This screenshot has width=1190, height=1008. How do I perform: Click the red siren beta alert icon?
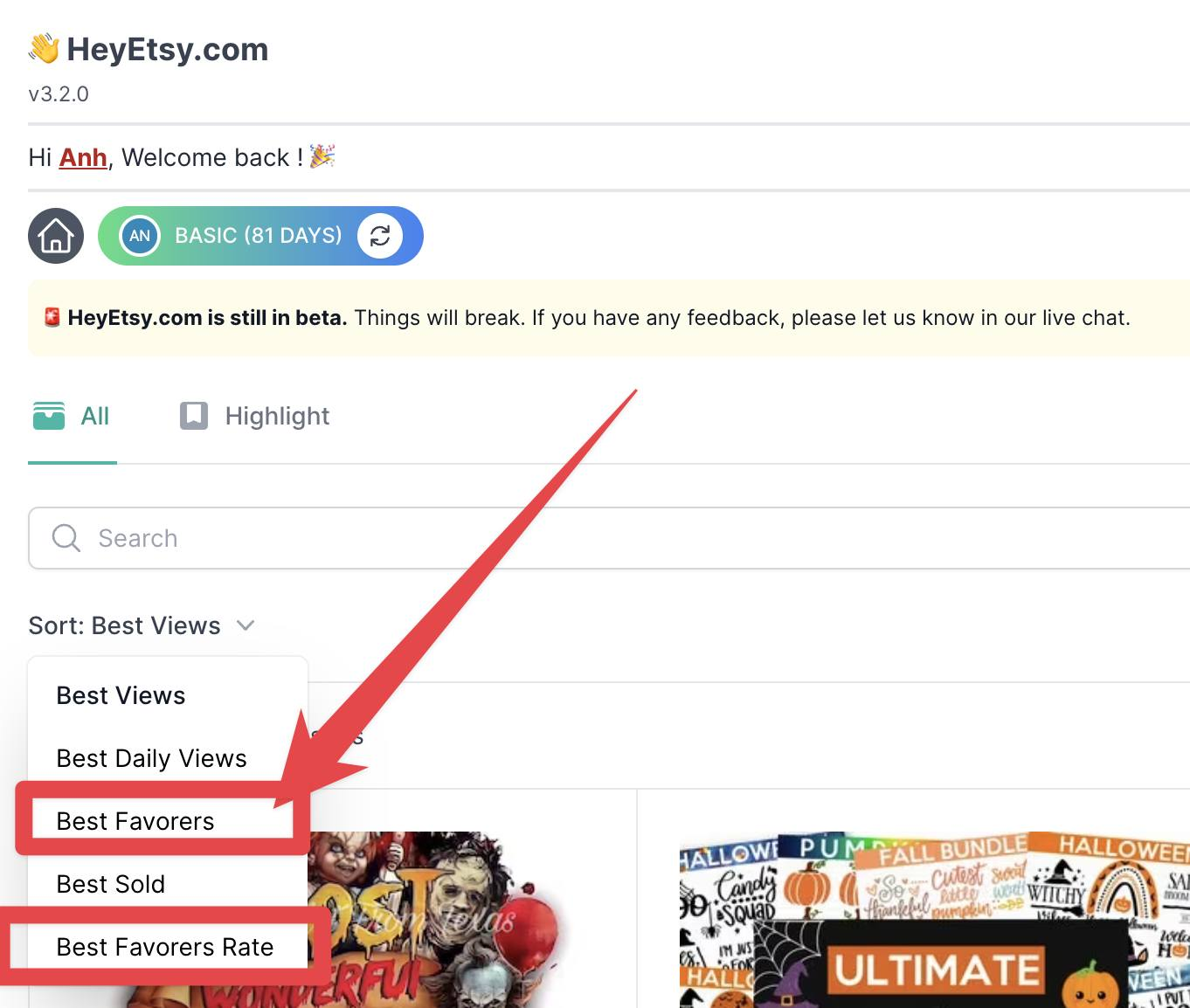pos(52,317)
